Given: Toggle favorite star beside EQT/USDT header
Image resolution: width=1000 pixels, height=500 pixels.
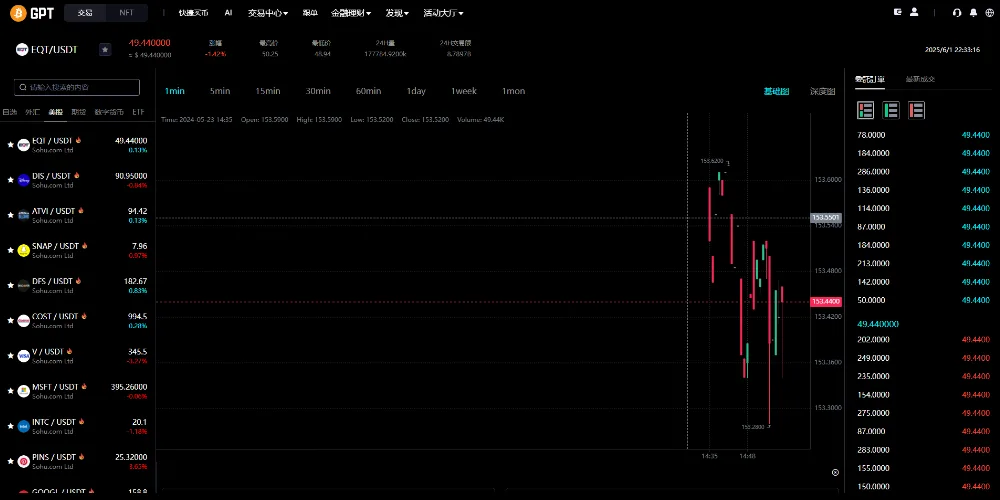Looking at the screenshot, I should 104,49.
